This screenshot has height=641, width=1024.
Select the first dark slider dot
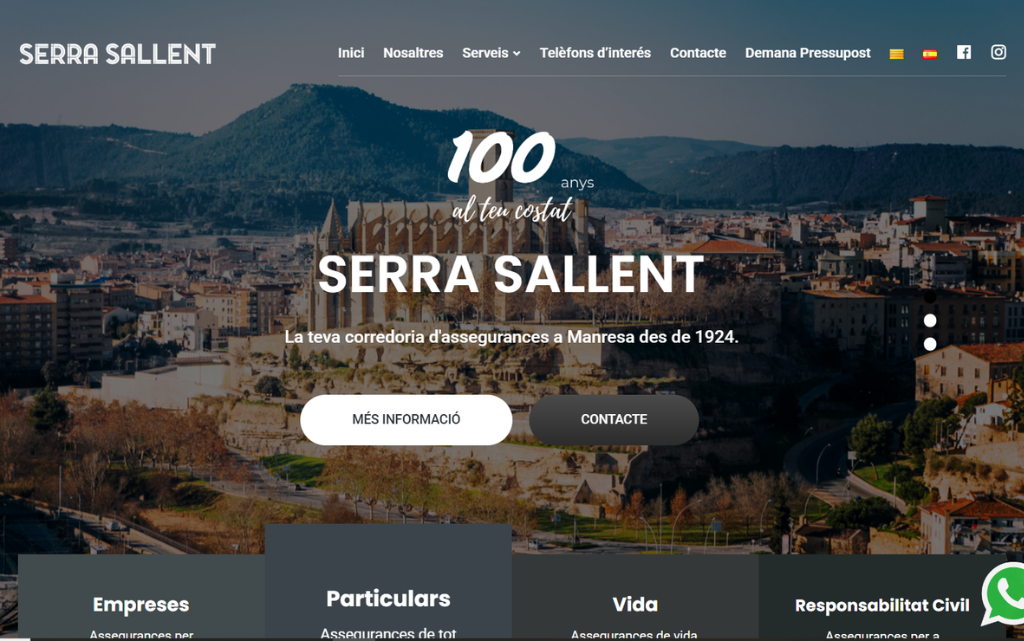coord(930,297)
